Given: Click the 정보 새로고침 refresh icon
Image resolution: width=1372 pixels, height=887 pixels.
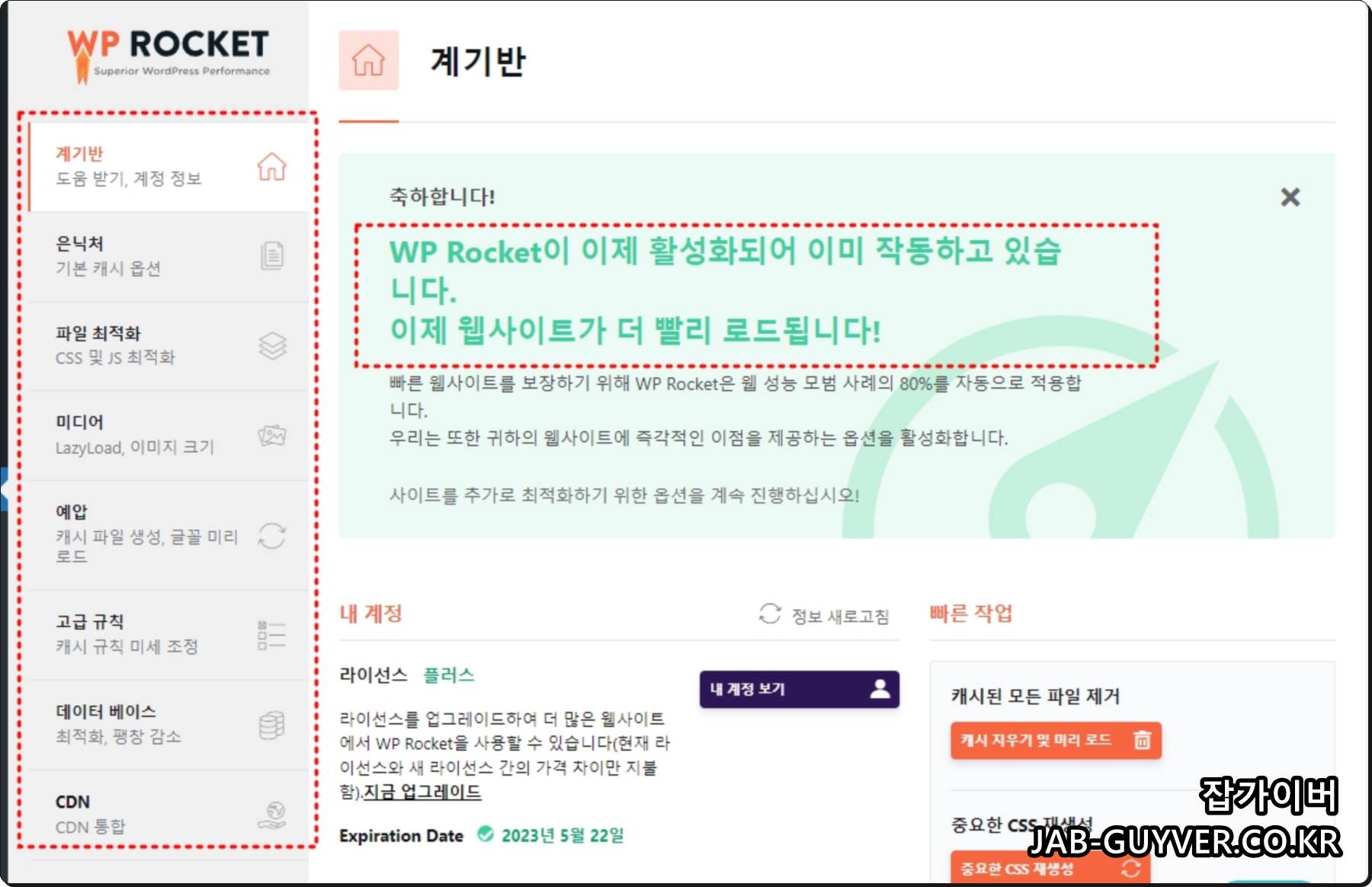Looking at the screenshot, I should [x=770, y=613].
